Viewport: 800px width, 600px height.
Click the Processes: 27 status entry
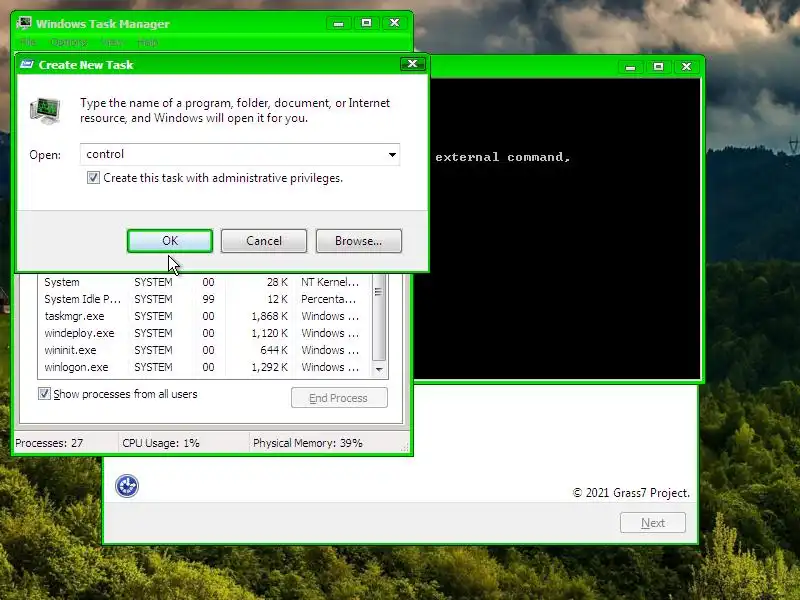point(49,443)
